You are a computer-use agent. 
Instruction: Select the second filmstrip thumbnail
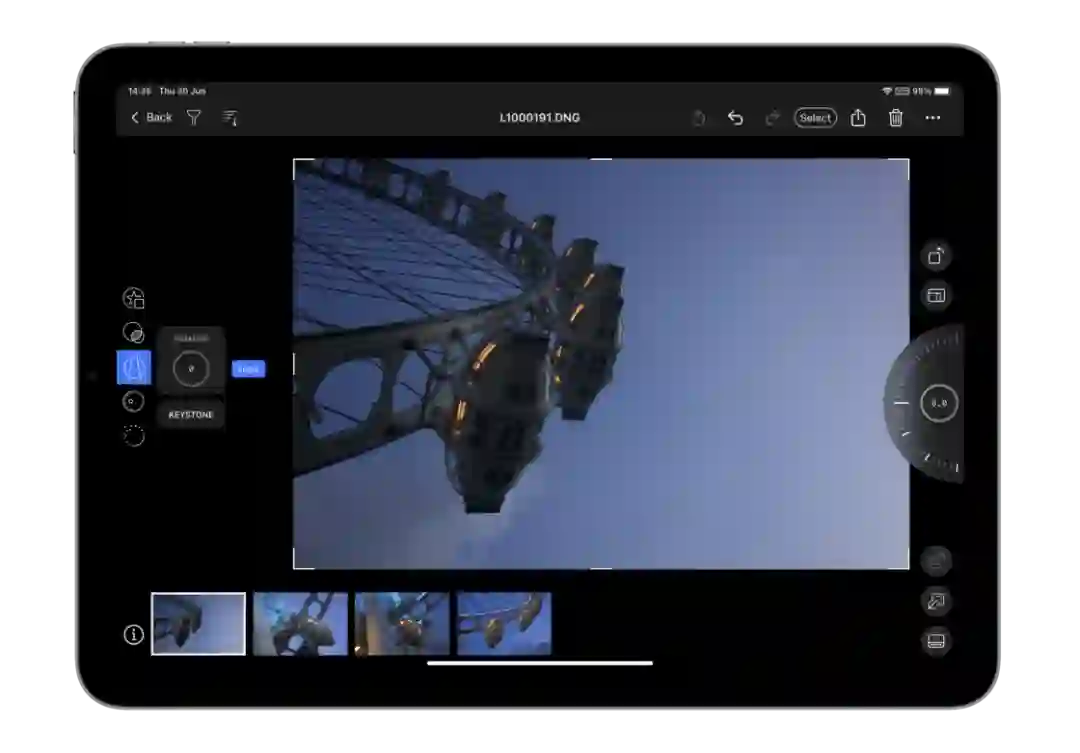[300, 624]
